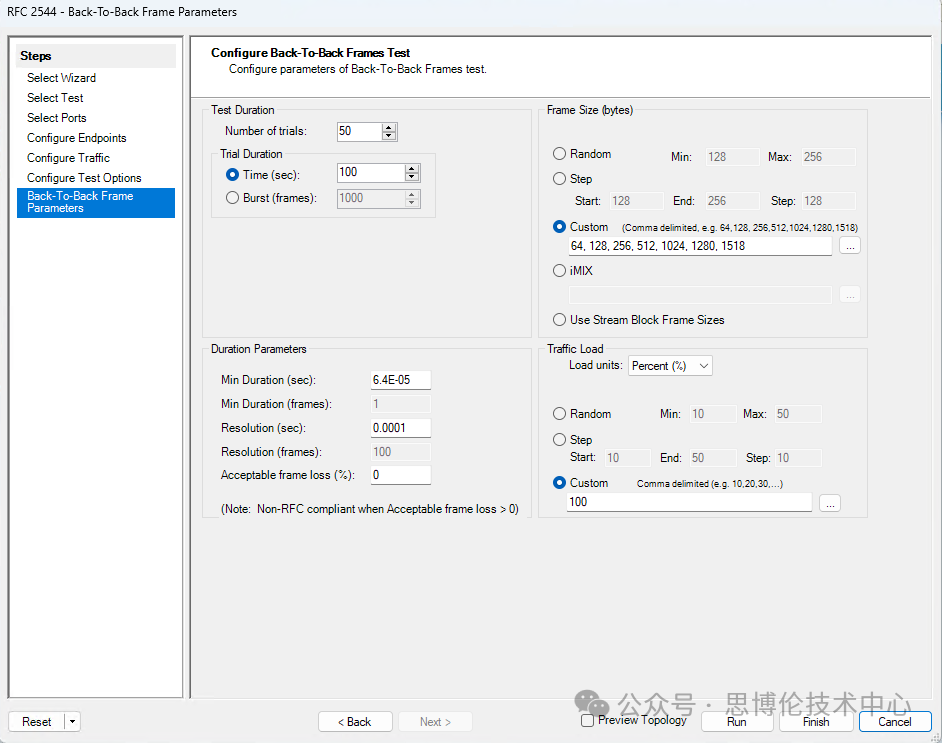Enable the Preview Topology checkbox

coord(588,720)
